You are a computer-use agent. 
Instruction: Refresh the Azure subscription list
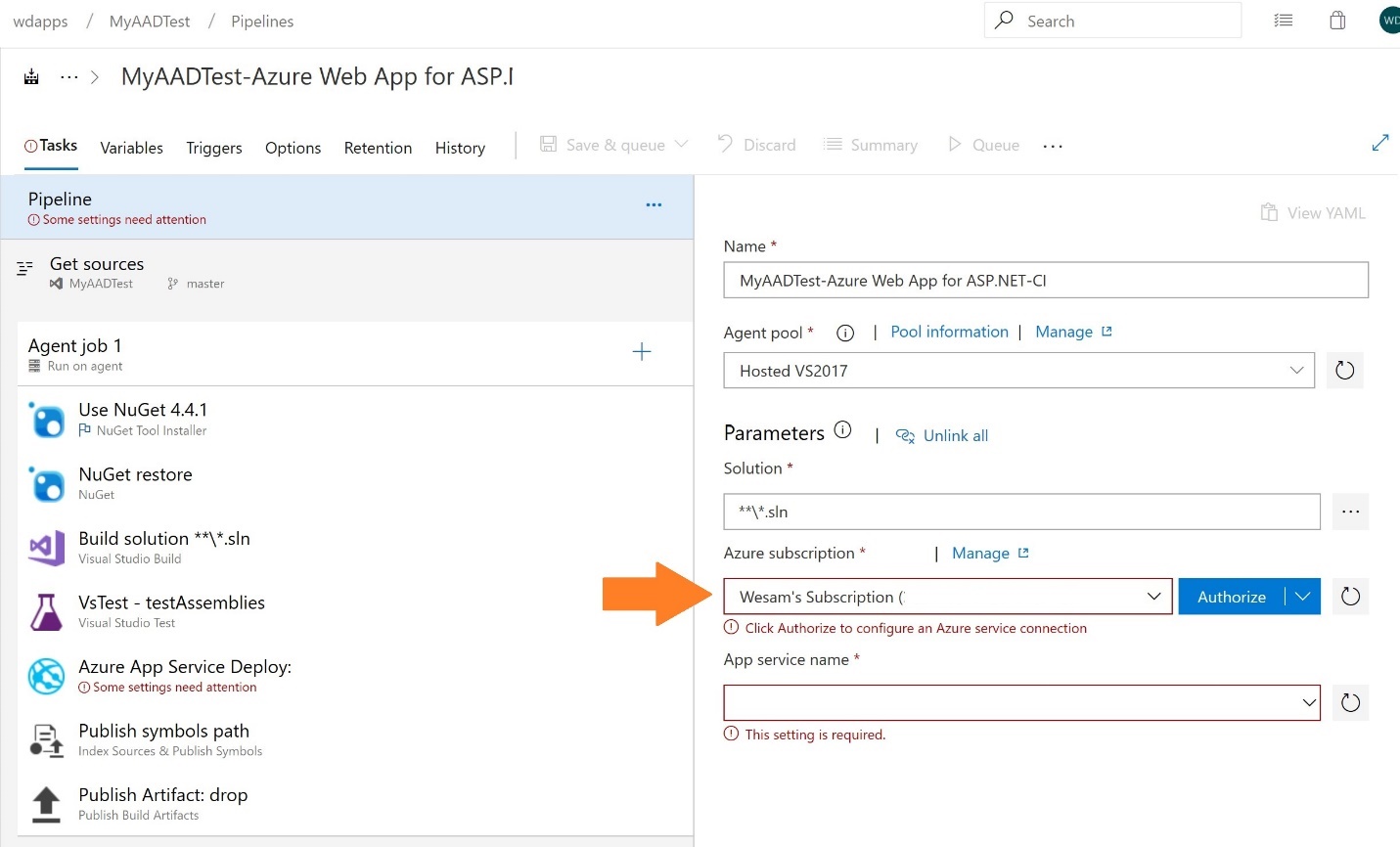(1350, 597)
